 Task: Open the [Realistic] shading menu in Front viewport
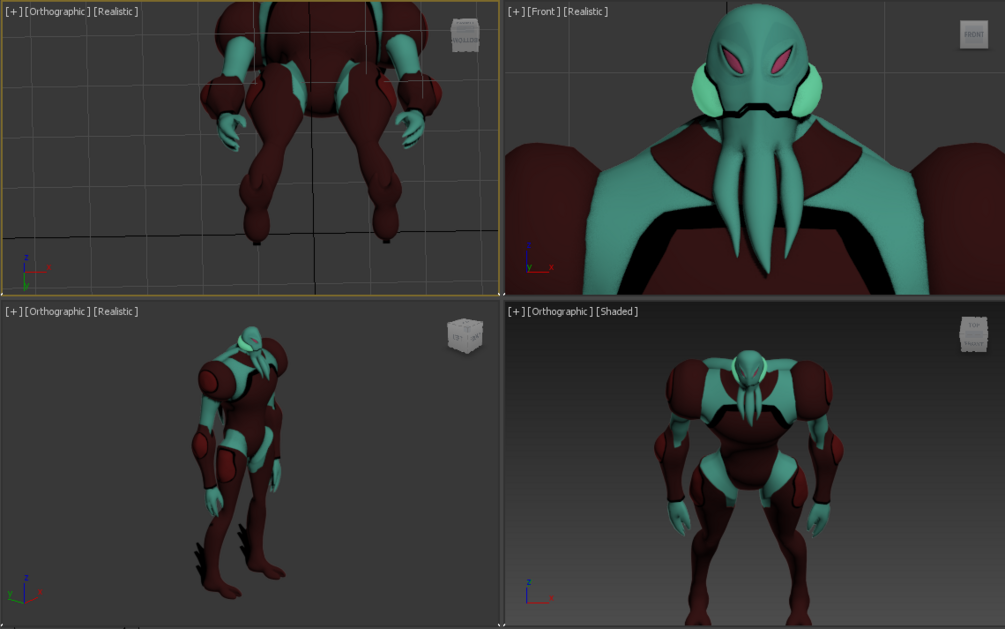tap(586, 12)
